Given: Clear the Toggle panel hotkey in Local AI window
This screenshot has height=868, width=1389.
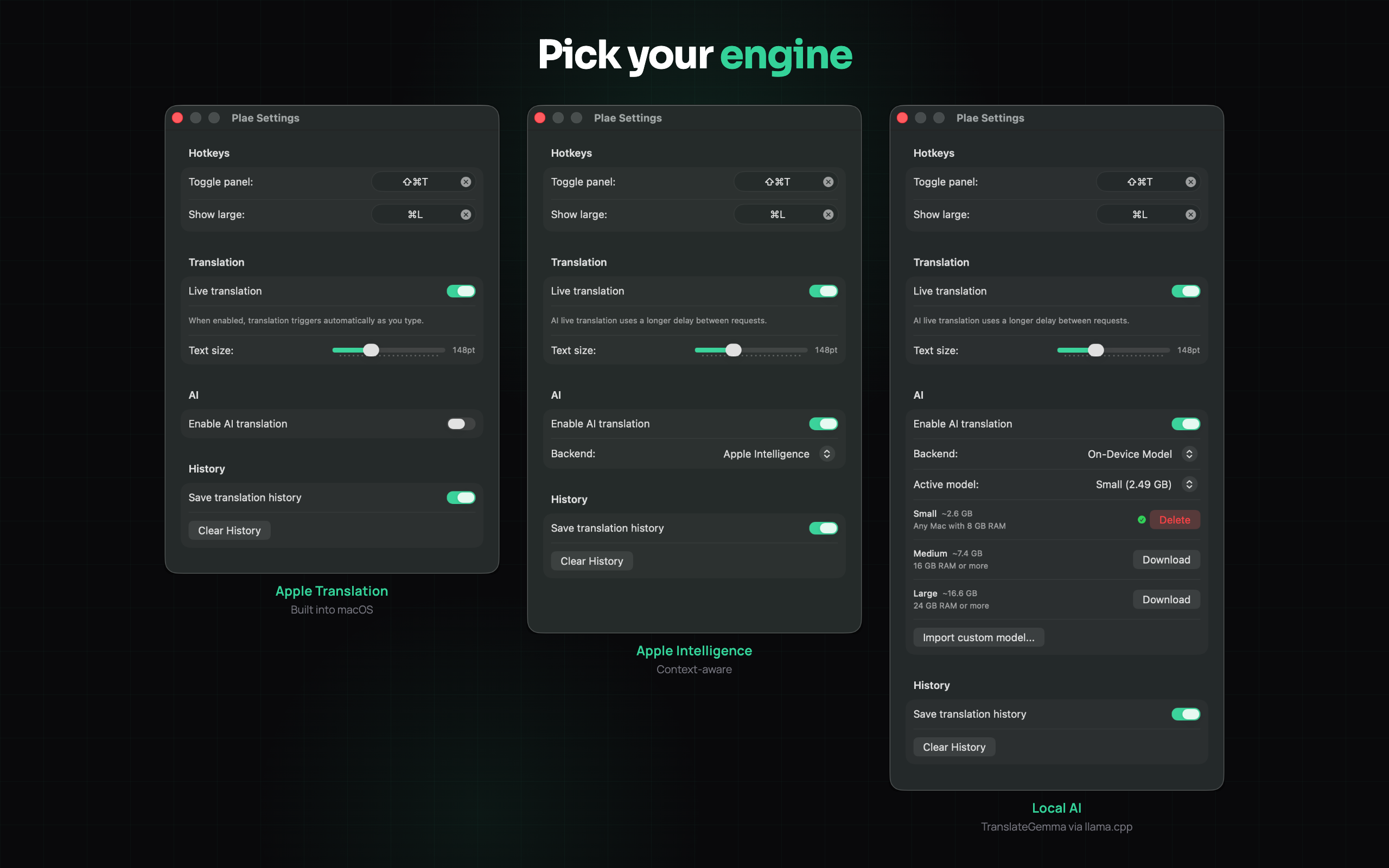Looking at the screenshot, I should tap(1190, 181).
